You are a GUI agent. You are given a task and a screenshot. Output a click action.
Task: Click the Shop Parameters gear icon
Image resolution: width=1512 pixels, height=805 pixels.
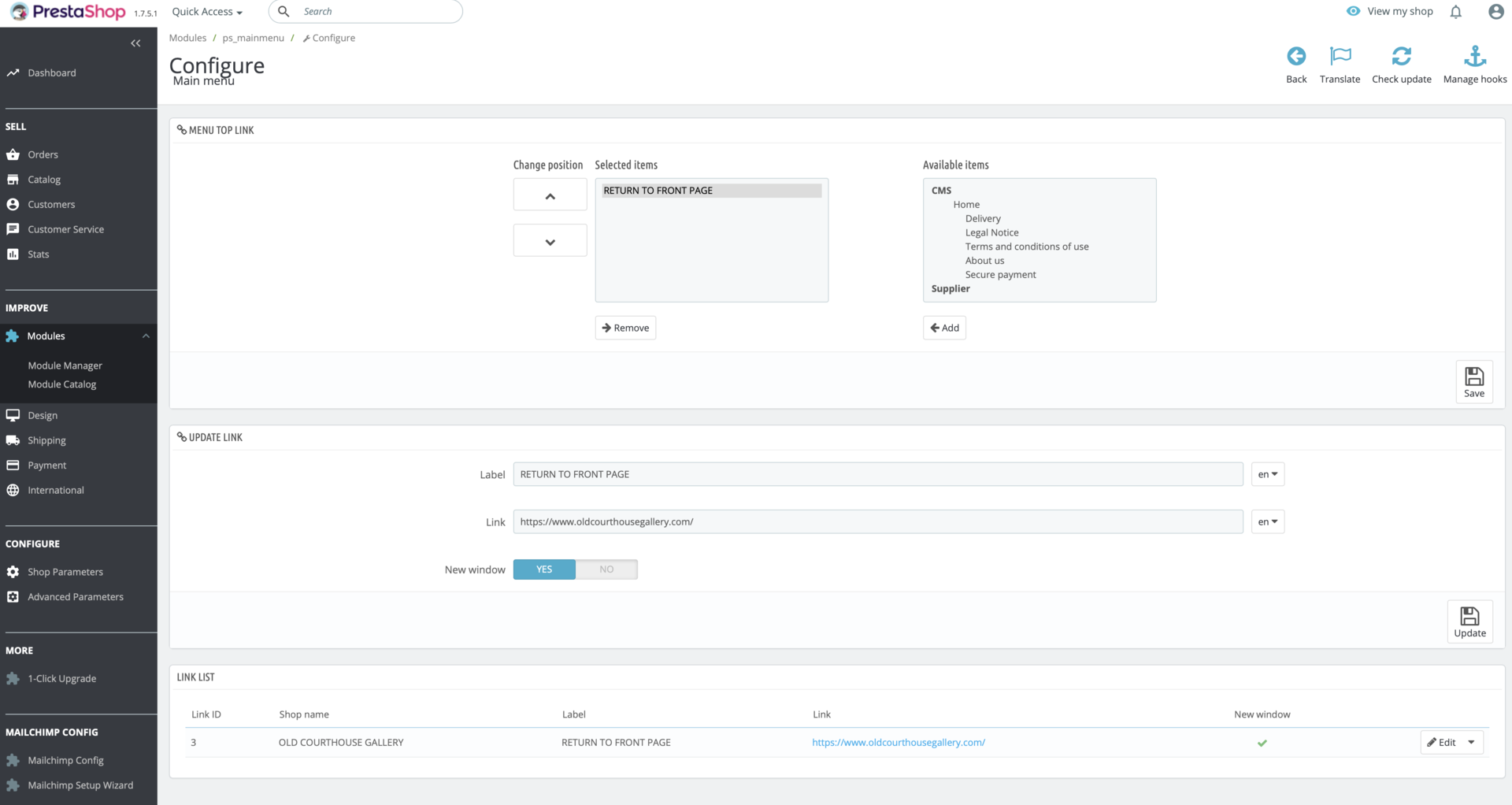[x=13, y=572]
